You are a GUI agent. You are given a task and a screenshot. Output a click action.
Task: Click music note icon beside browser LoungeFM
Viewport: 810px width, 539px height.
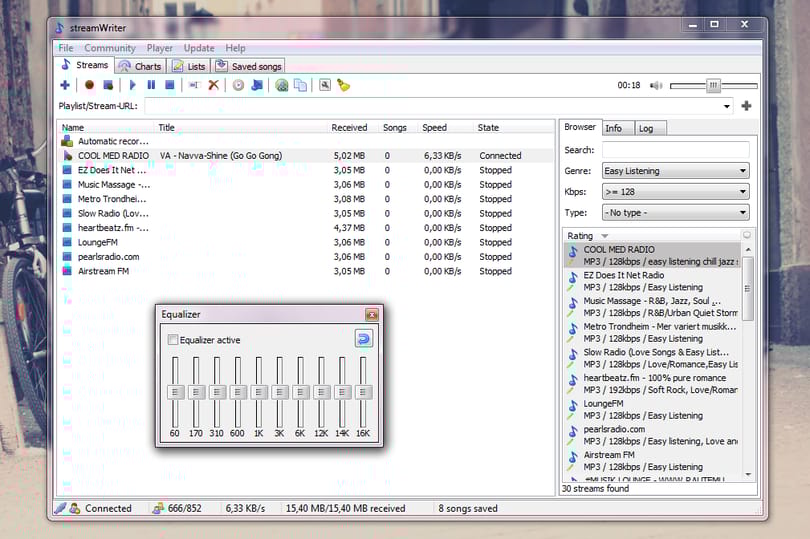pyautogui.click(x=573, y=406)
